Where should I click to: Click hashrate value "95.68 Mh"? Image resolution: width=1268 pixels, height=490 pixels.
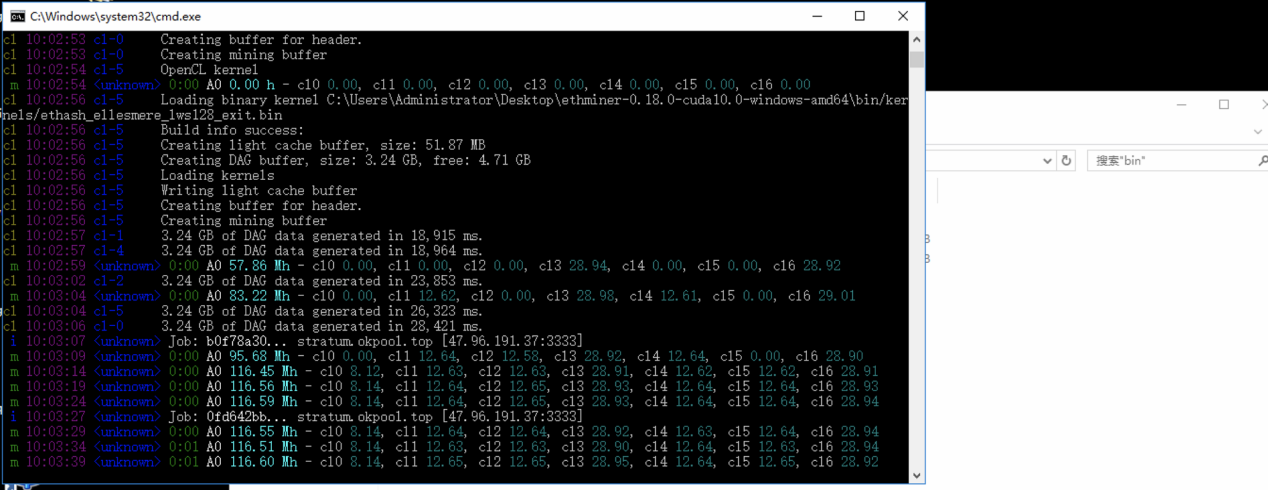pos(259,356)
